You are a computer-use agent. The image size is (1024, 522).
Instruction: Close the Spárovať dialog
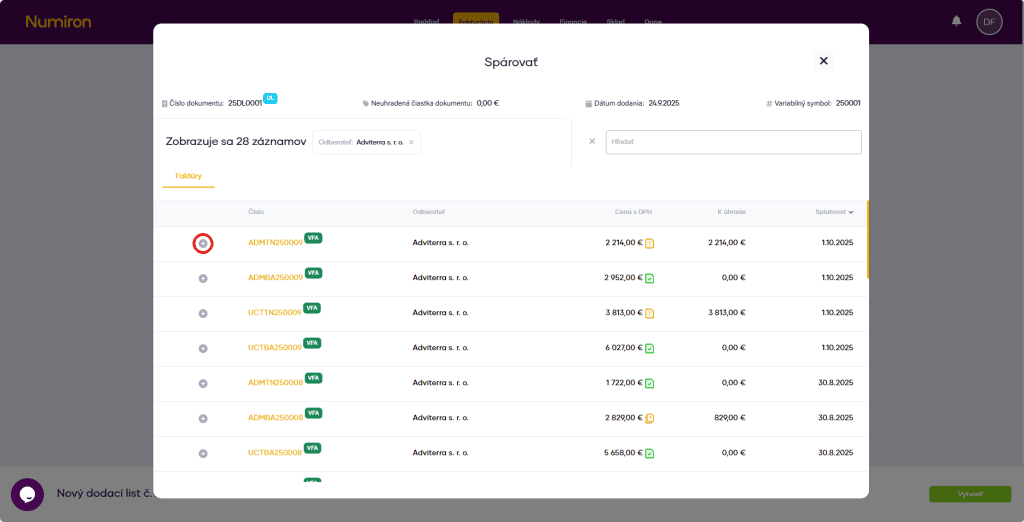click(x=823, y=61)
